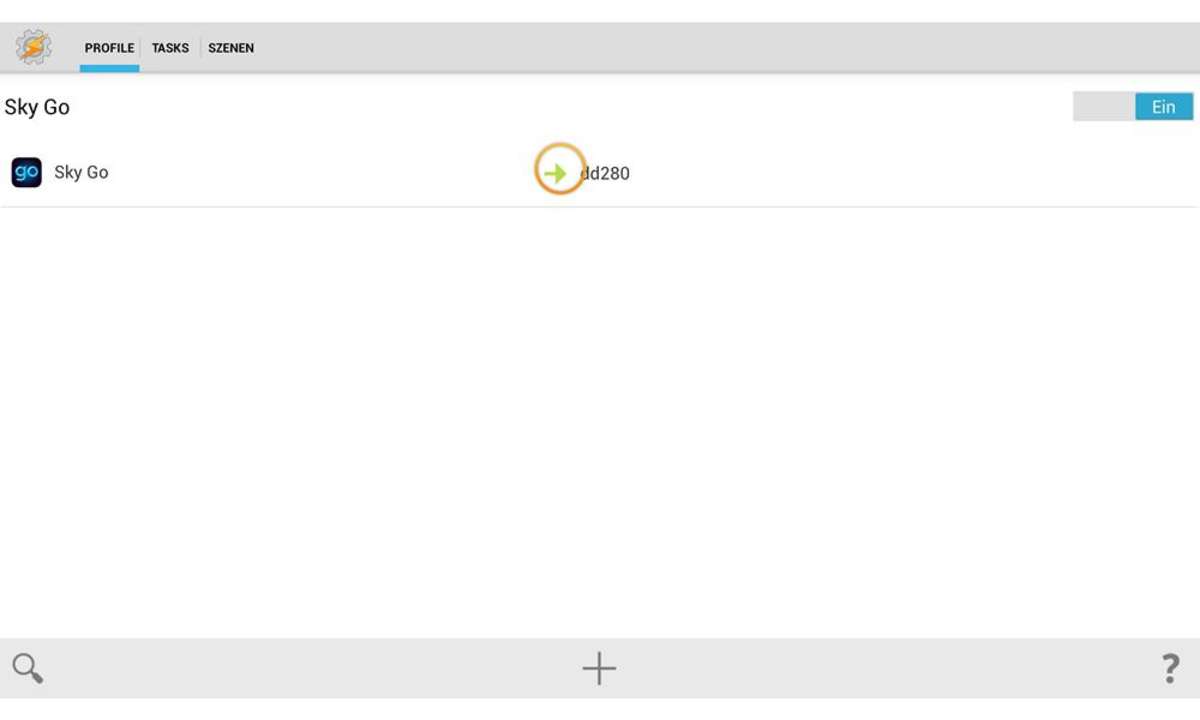Open the TASKS tab
The height and width of the screenshot is (720, 1200).
(x=170, y=48)
